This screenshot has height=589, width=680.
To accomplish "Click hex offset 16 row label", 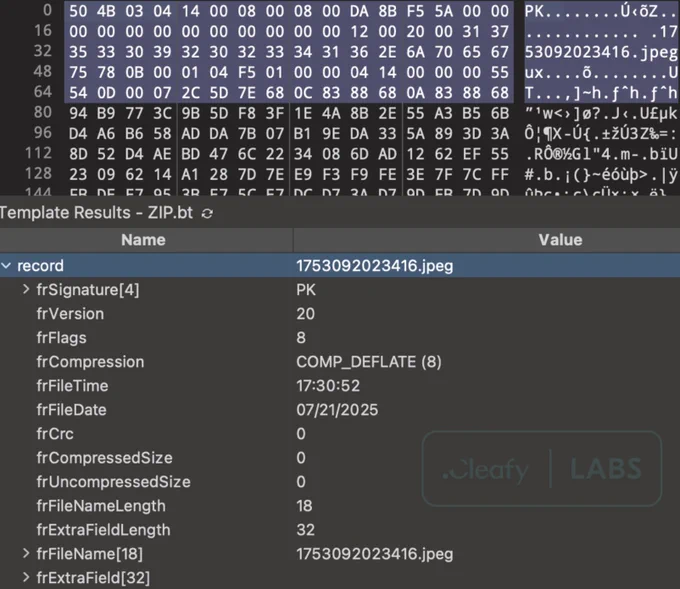I will tap(43, 30).
